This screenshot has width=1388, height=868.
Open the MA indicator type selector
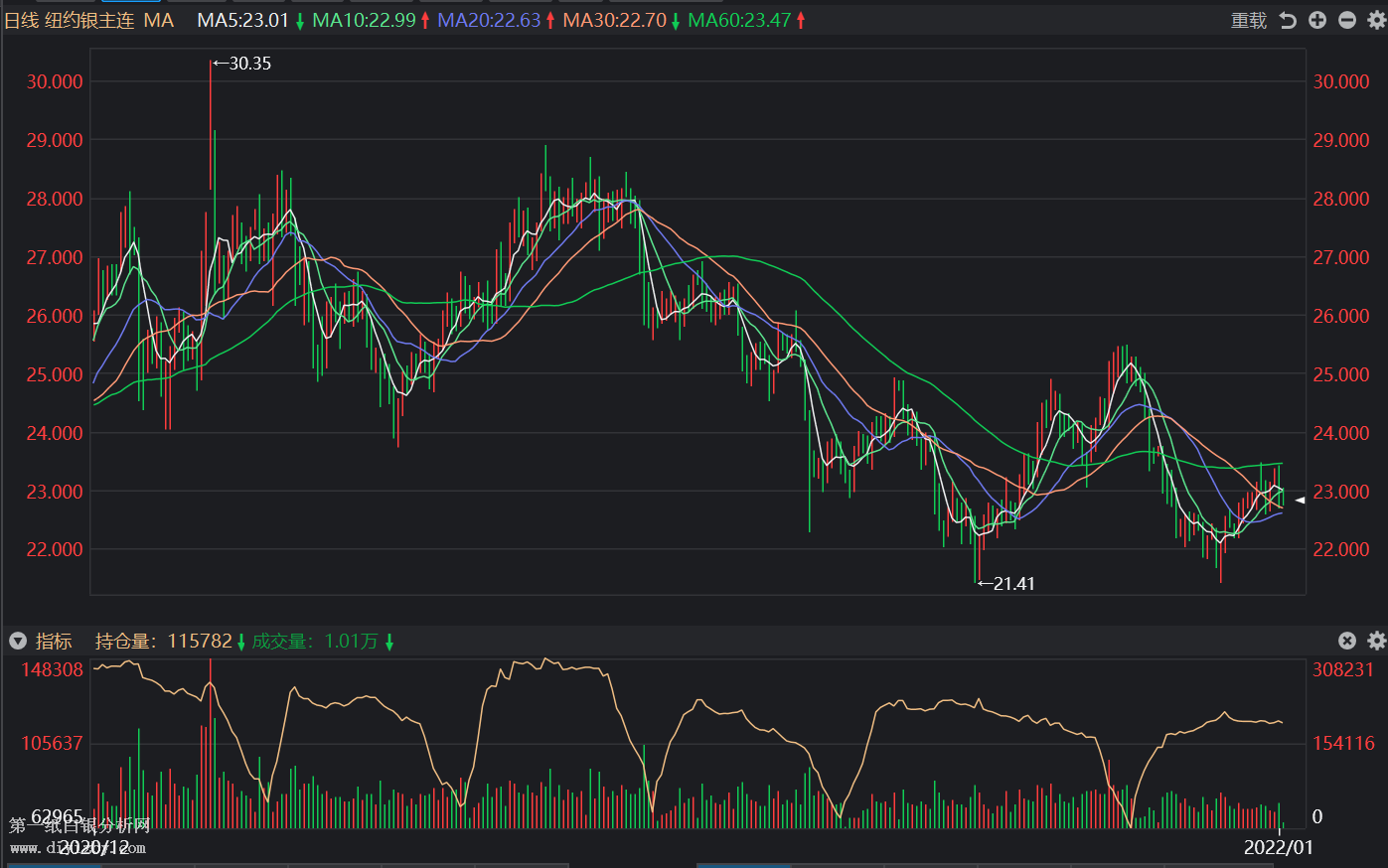click(158, 20)
